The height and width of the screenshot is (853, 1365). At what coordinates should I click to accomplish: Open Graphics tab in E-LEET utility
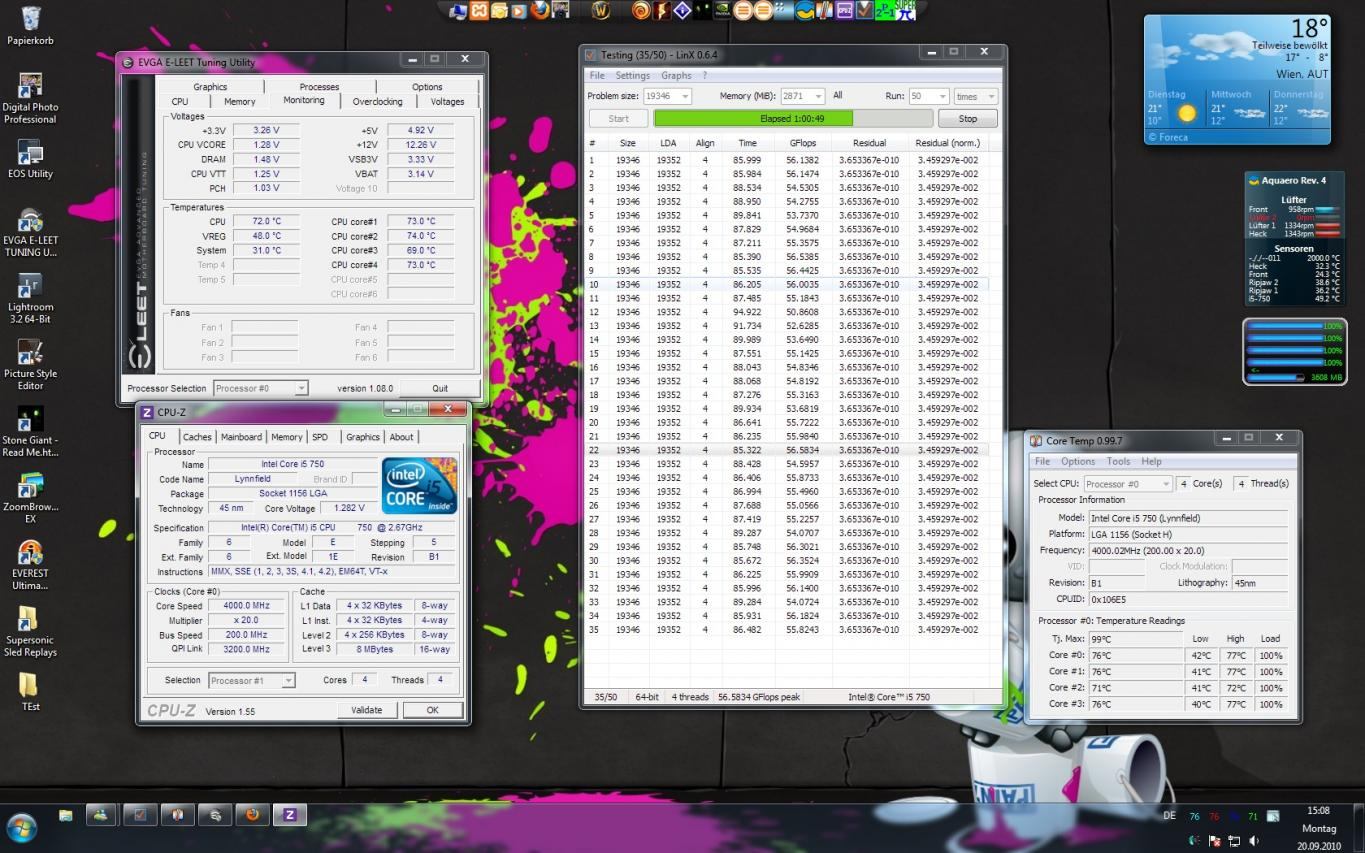210,87
